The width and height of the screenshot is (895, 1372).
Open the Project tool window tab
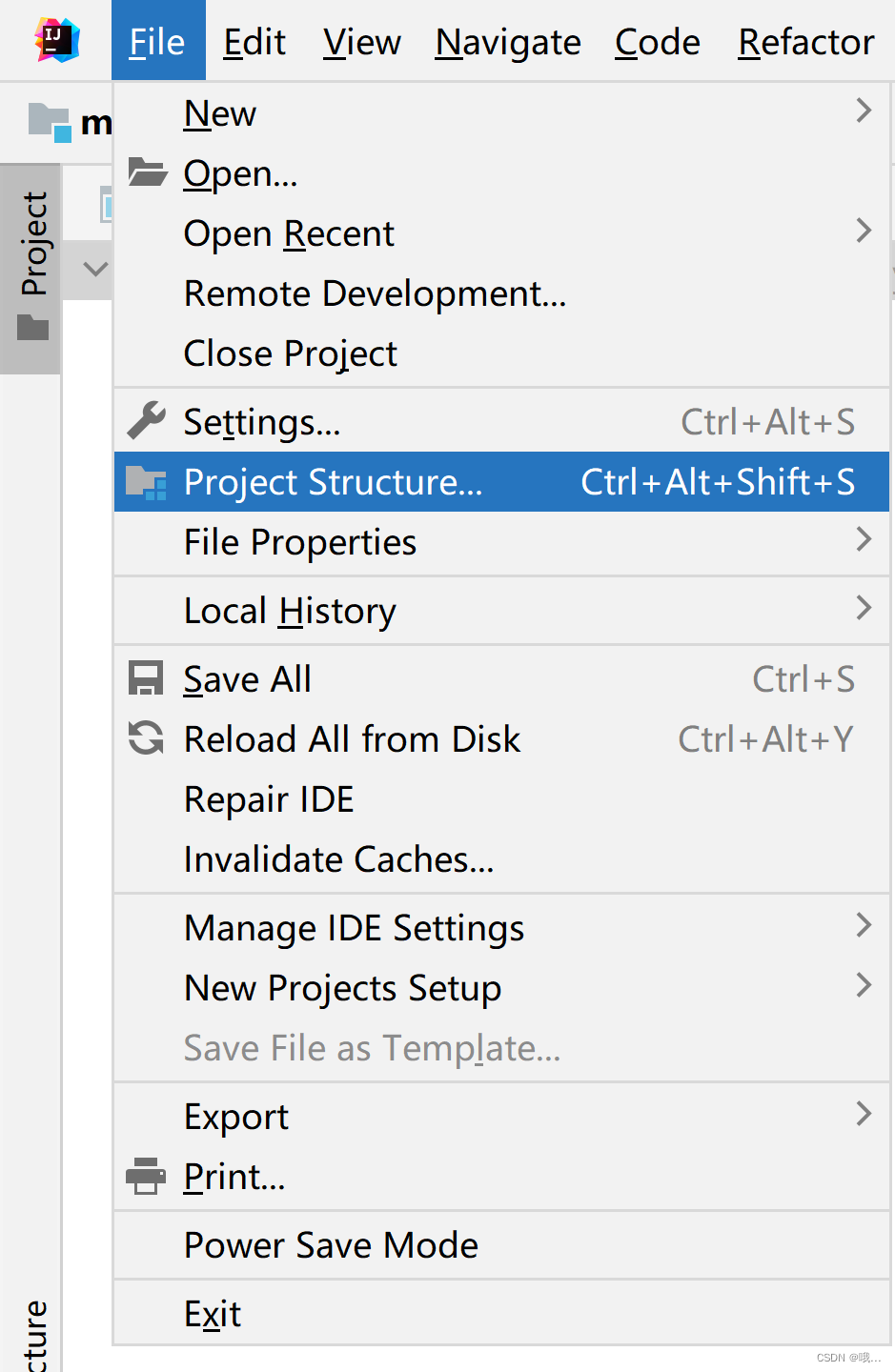pos(31,268)
